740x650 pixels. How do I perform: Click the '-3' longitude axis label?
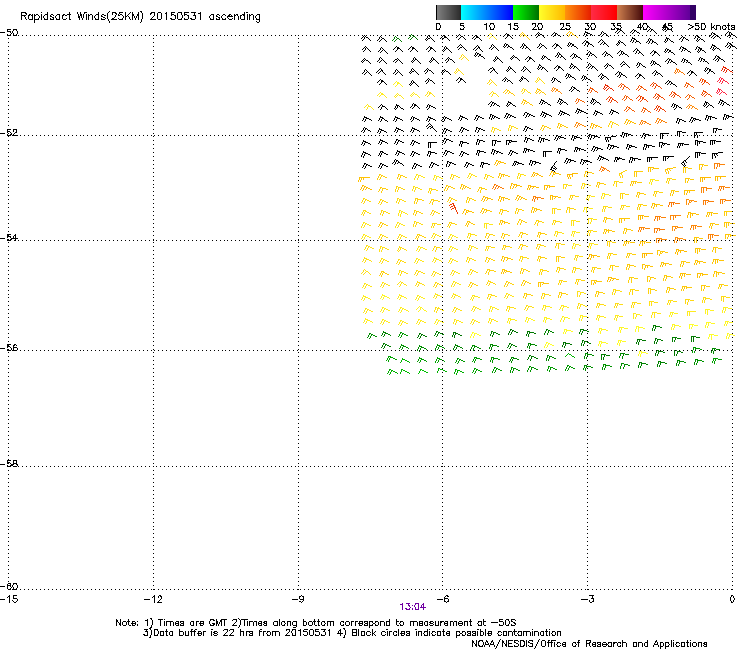[588, 599]
